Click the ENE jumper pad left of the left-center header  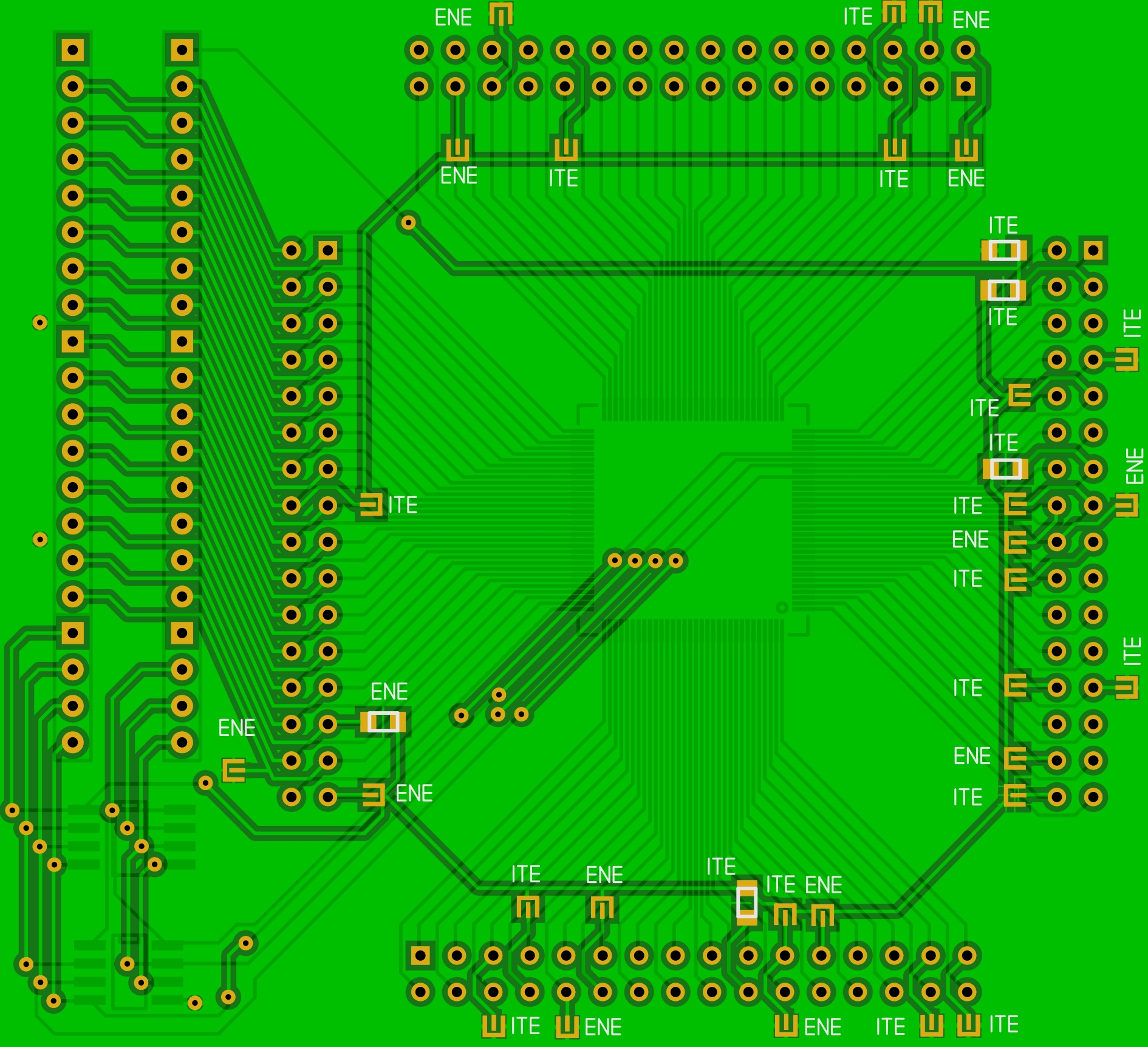click(x=234, y=771)
